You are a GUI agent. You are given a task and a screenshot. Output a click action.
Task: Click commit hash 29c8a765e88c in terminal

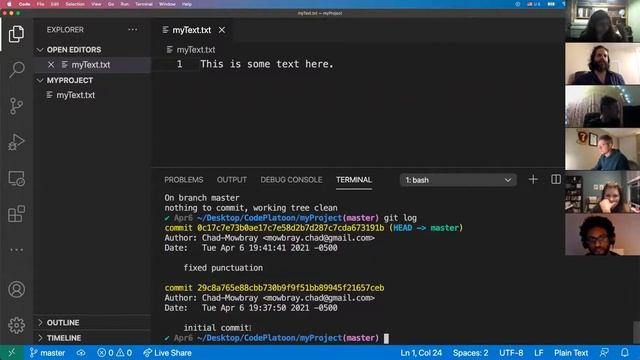tap(291, 288)
